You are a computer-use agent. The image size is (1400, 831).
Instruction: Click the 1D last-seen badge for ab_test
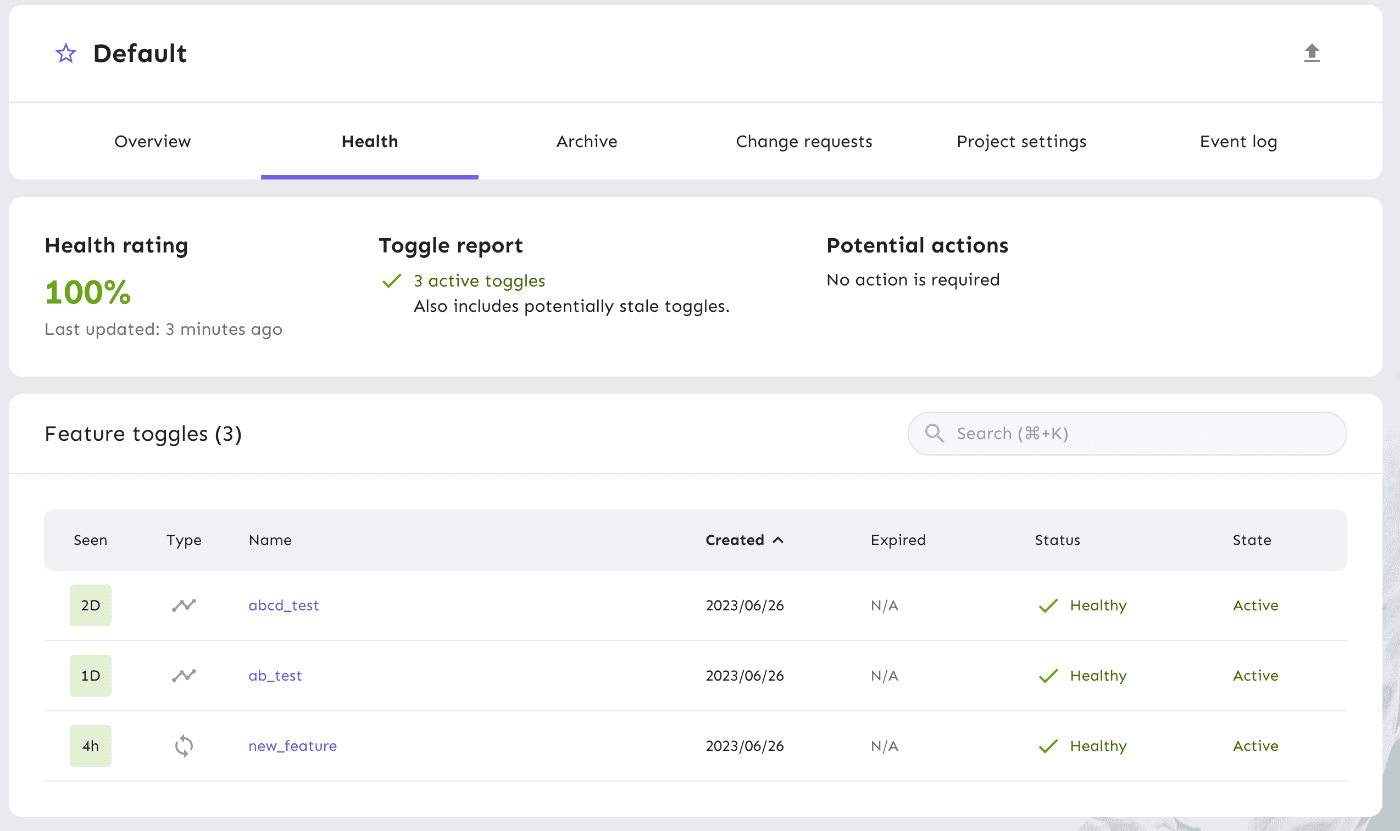91,676
